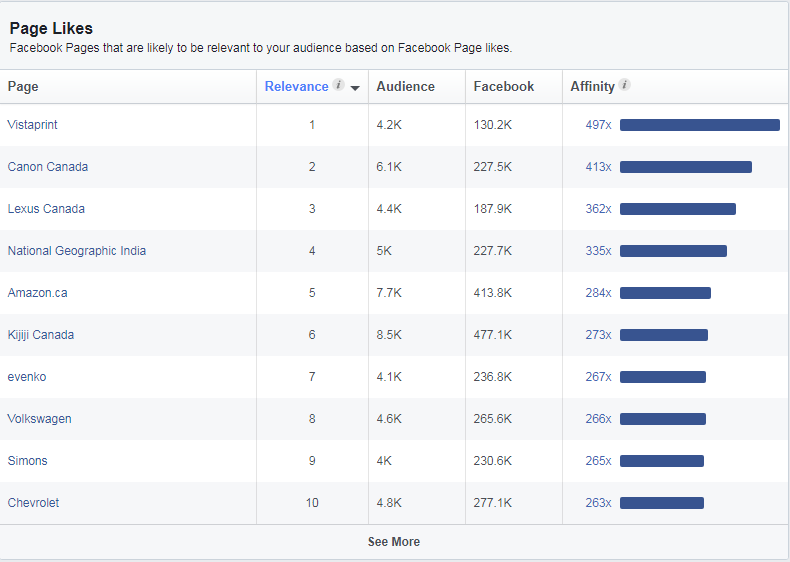Click Facebook value 265.6K
Image resolution: width=790 pixels, height=562 pixels.
click(x=493, y=419)
